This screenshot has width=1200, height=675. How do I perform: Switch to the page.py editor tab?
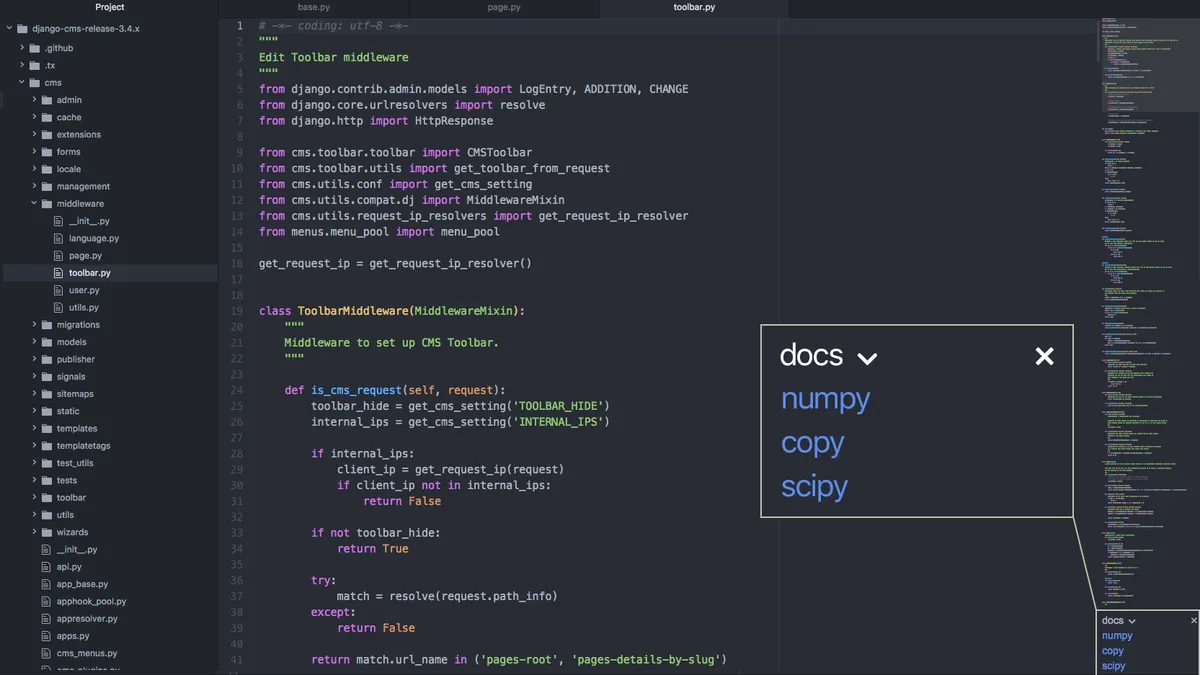pyautogui.click(x=504, y=8)
